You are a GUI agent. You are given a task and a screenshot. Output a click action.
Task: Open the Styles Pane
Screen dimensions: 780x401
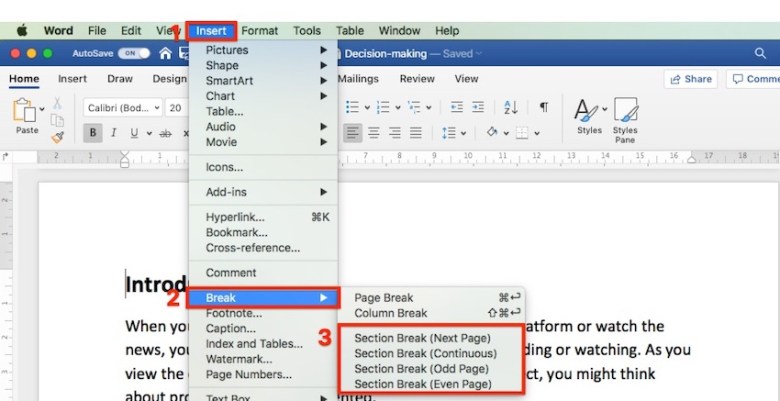(625, 120)
